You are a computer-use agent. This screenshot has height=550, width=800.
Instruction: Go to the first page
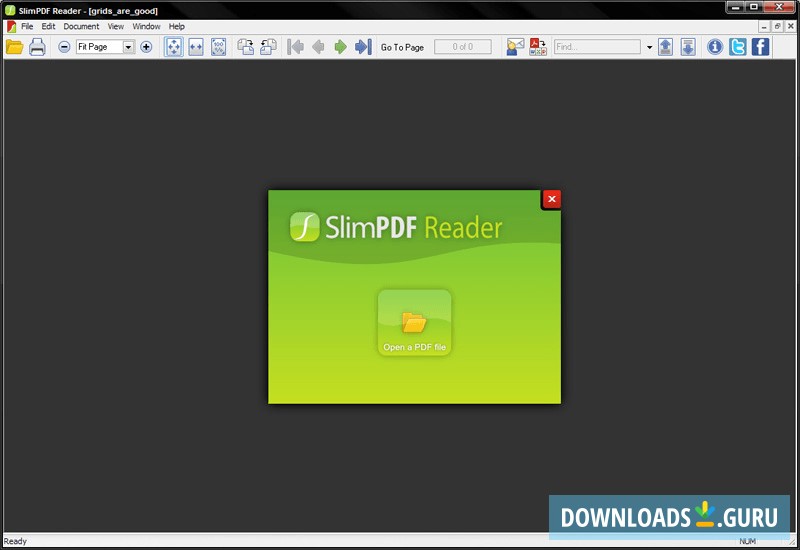(x=295, y=47)
